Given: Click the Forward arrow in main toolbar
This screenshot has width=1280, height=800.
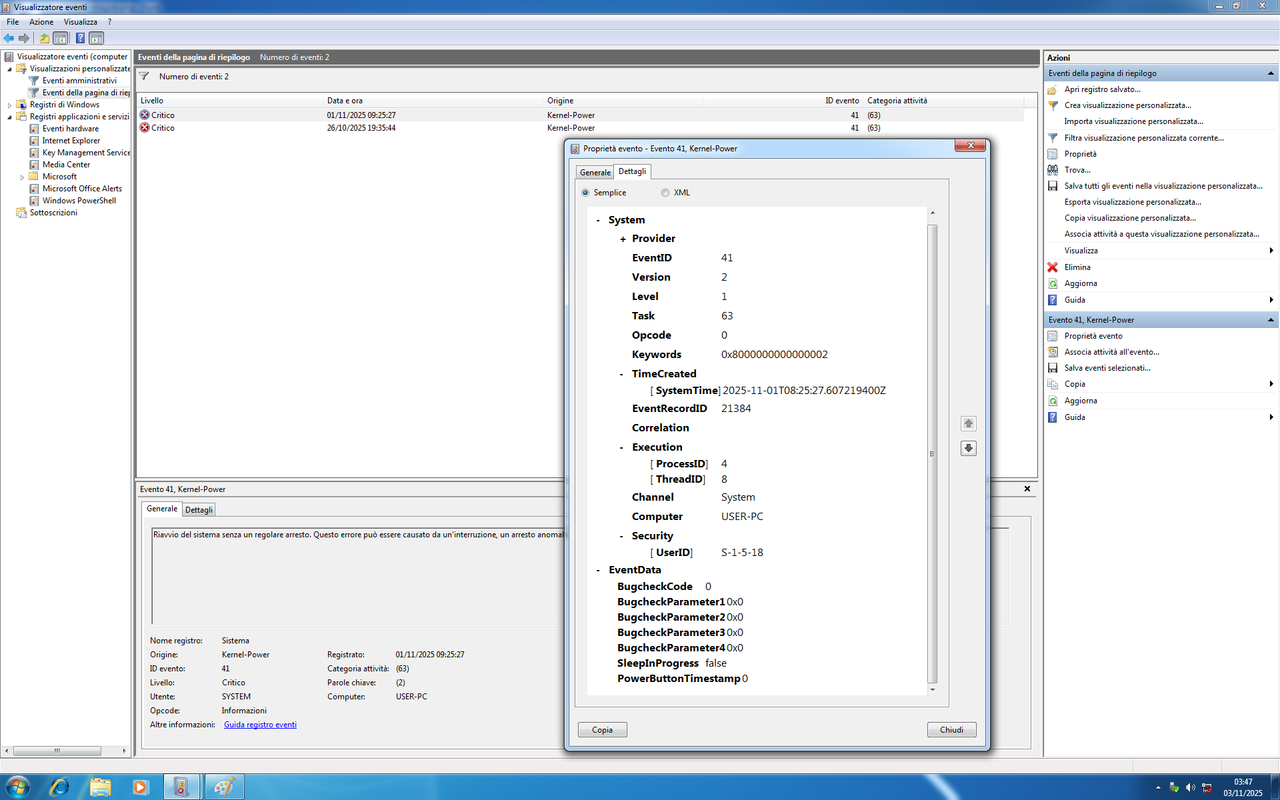Looking at the screenshot, I should (24, 38).
